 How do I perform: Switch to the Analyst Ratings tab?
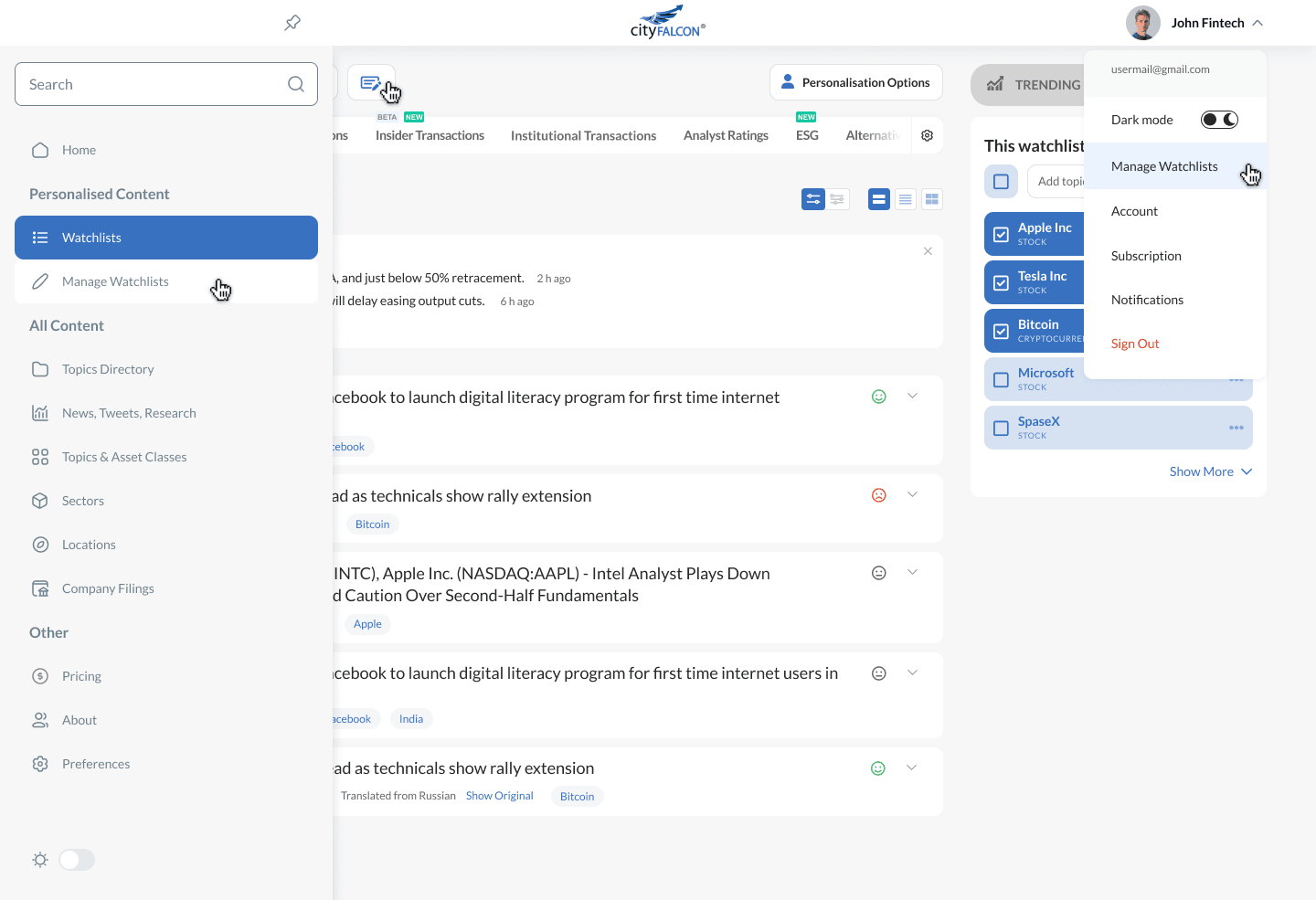[726, 135]
